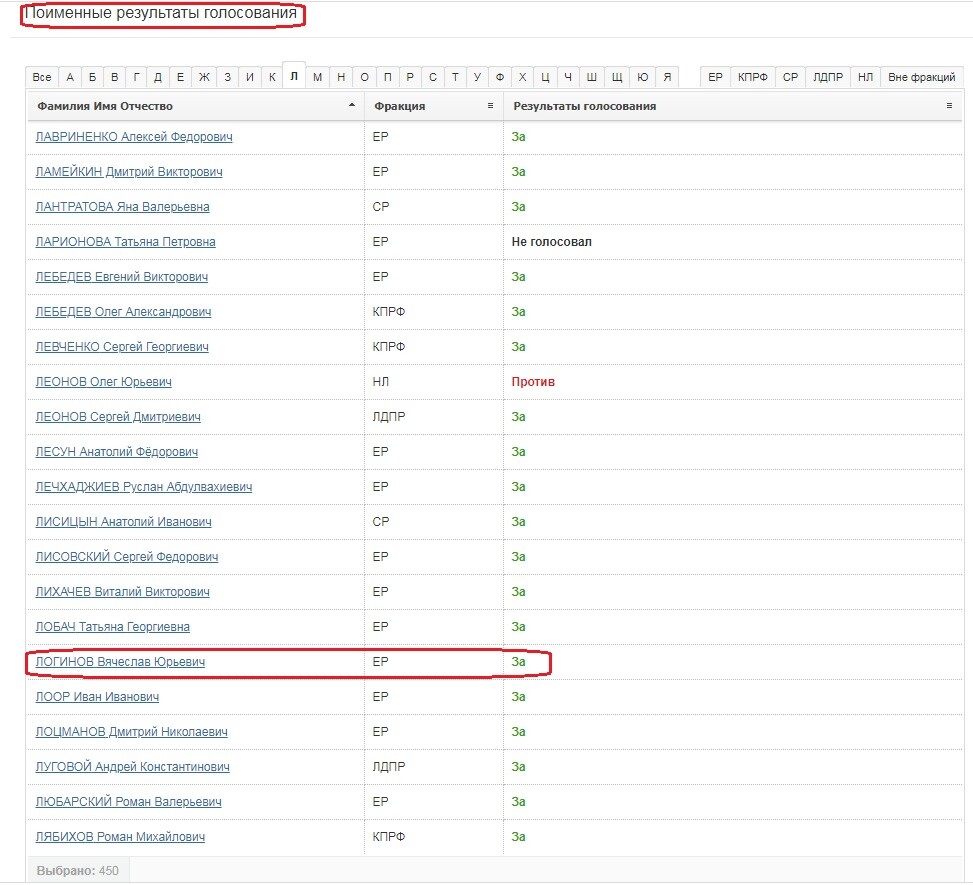Switch to letter О tab

pyautogui.click(x=364, y=77)
